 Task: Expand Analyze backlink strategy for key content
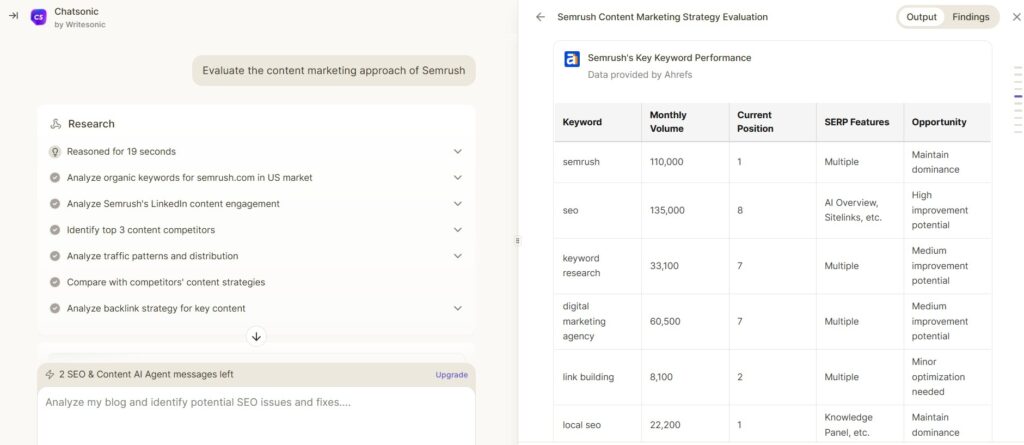[x=256, y=308]
